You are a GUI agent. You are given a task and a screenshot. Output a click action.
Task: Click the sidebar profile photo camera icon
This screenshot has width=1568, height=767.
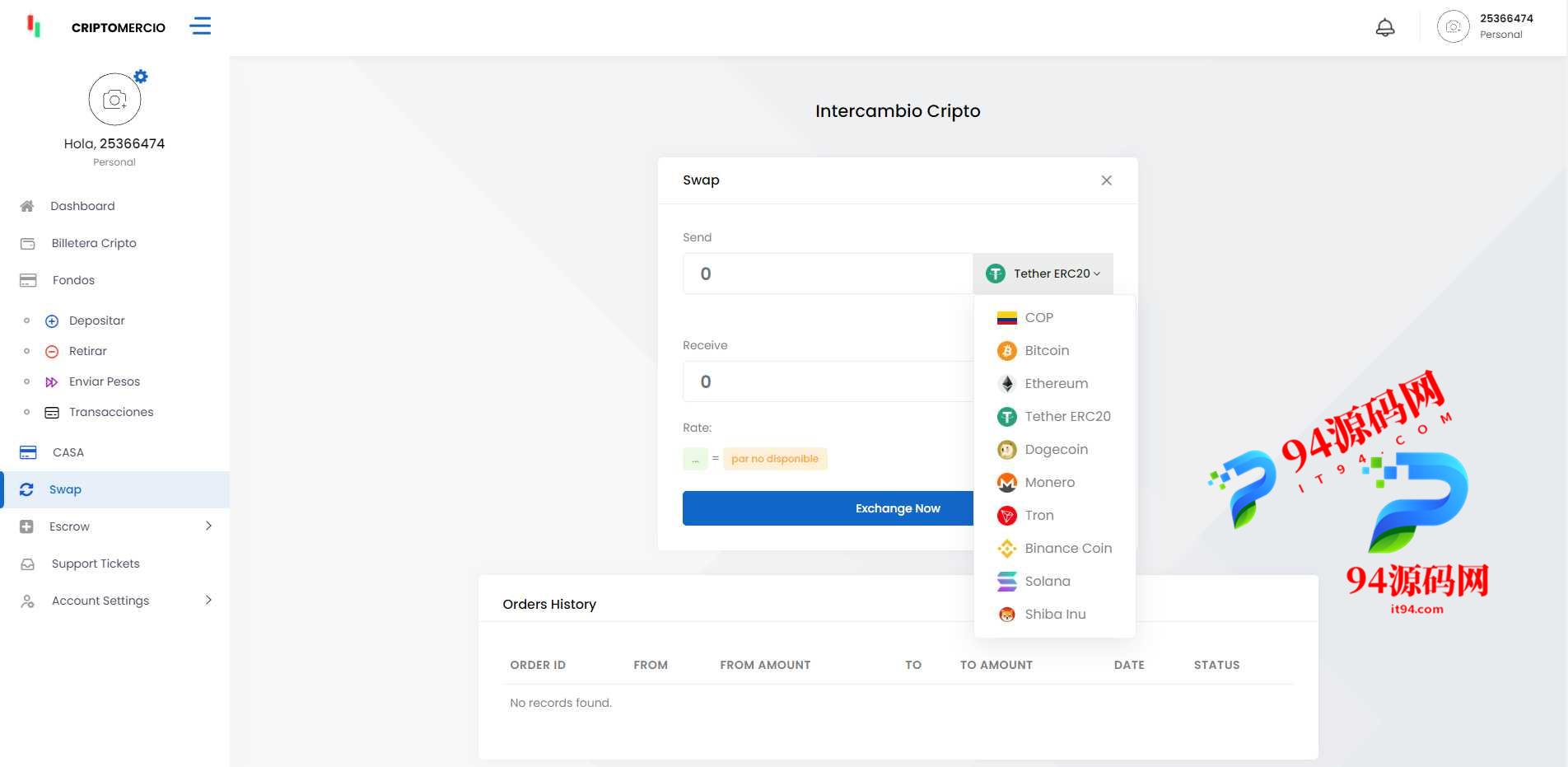[x=114, y=100]
